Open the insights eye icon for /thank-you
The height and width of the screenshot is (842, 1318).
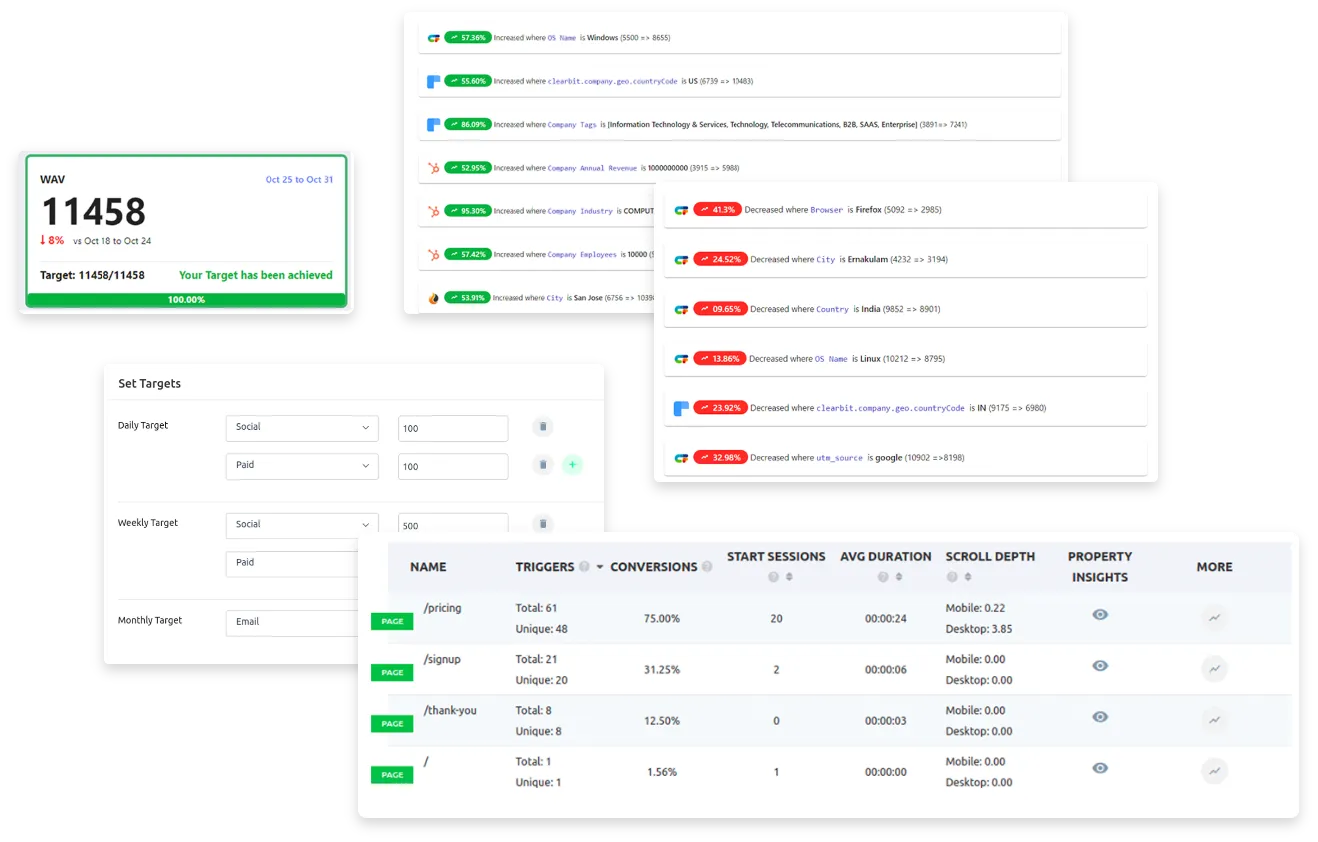coord(1100,717)
